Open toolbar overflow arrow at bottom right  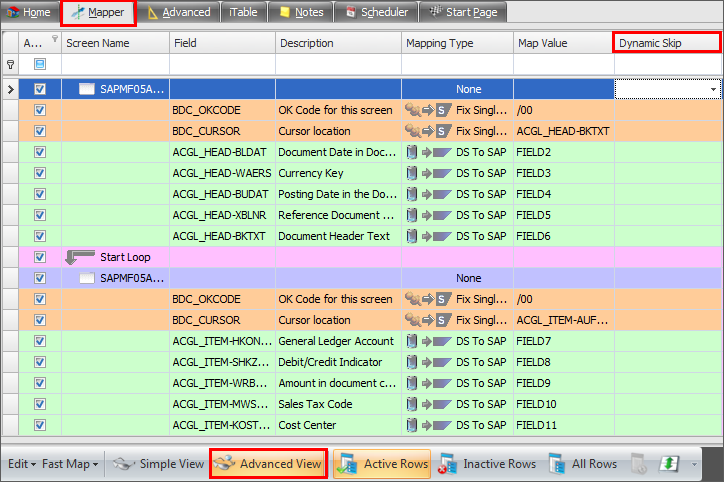pos(694,464)
